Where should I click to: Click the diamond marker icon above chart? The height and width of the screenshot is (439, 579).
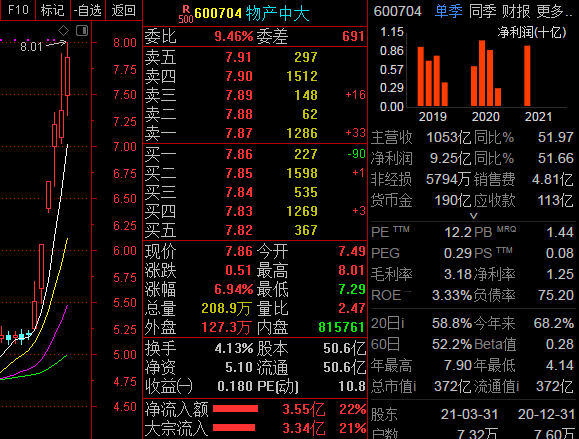(64, 31)
